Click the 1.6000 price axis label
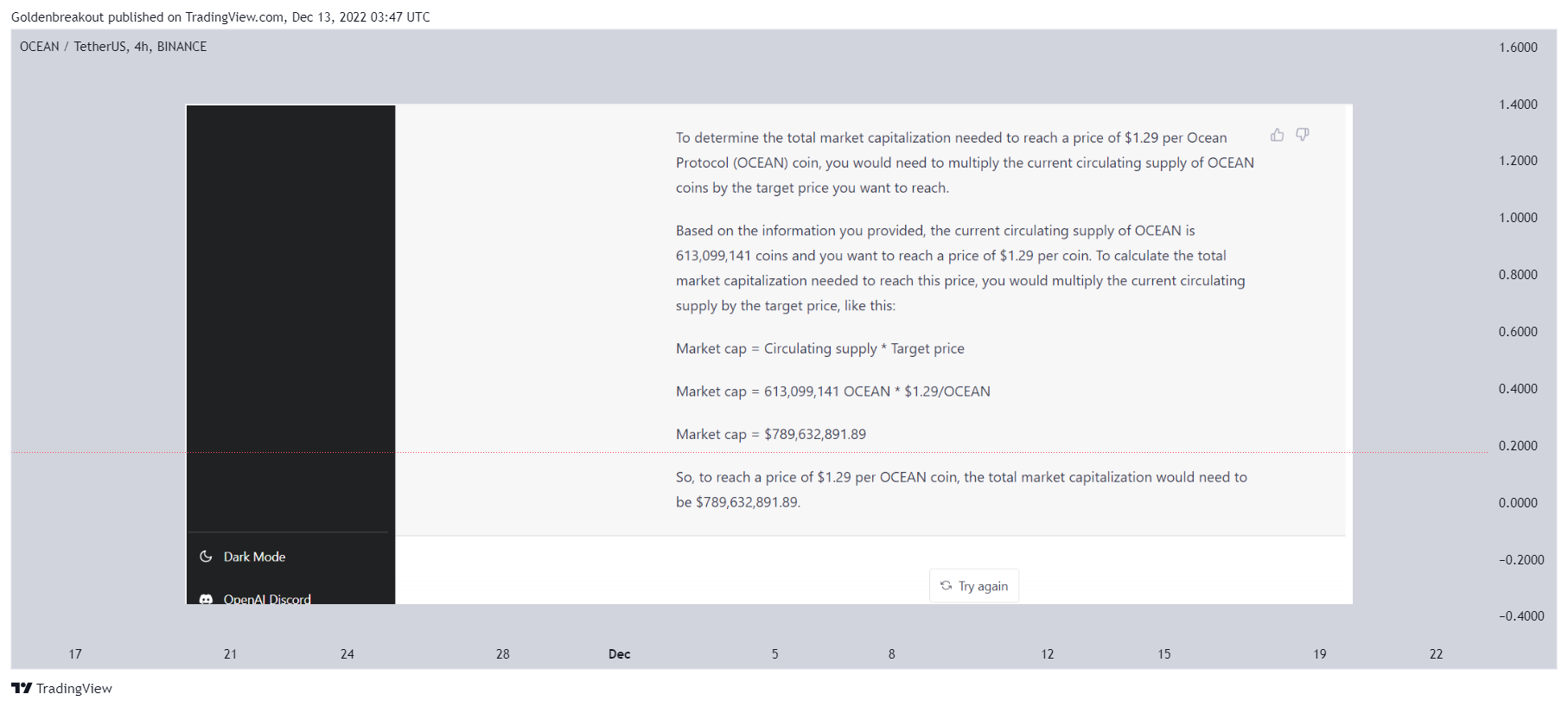 pos(1518,48)
